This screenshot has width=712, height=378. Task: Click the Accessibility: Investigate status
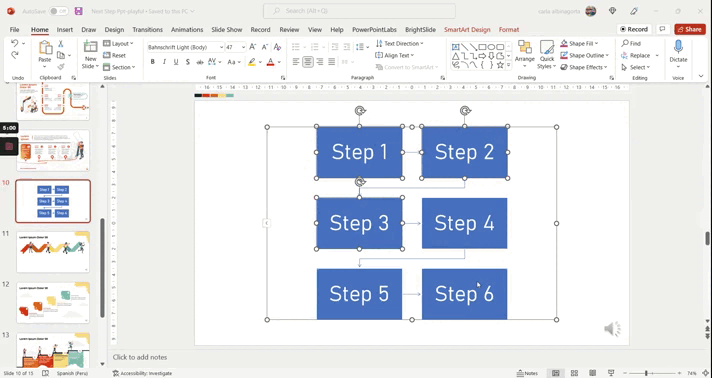click(142, 373)
